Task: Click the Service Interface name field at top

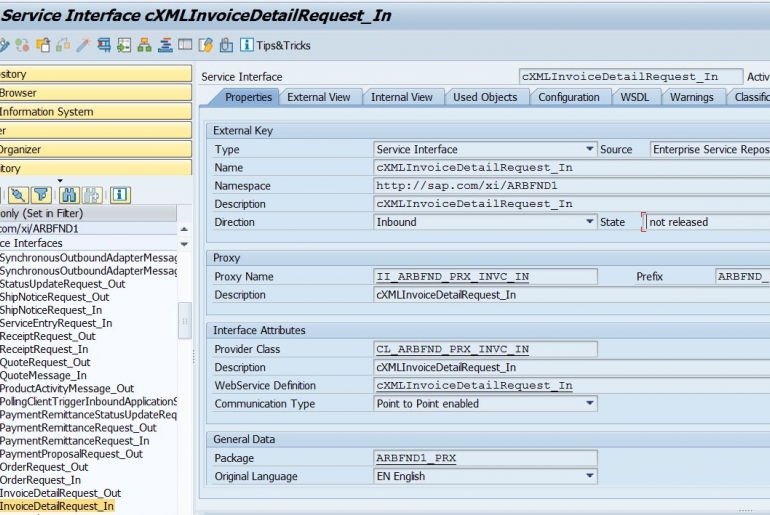Action: click(x=631, y=77)
